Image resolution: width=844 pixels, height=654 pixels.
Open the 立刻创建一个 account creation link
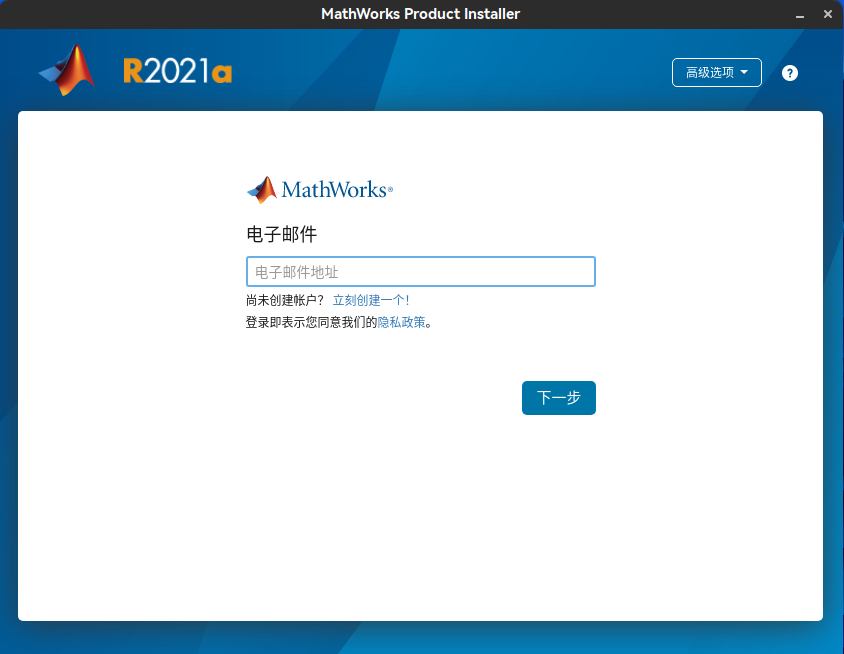coord(370,299)
